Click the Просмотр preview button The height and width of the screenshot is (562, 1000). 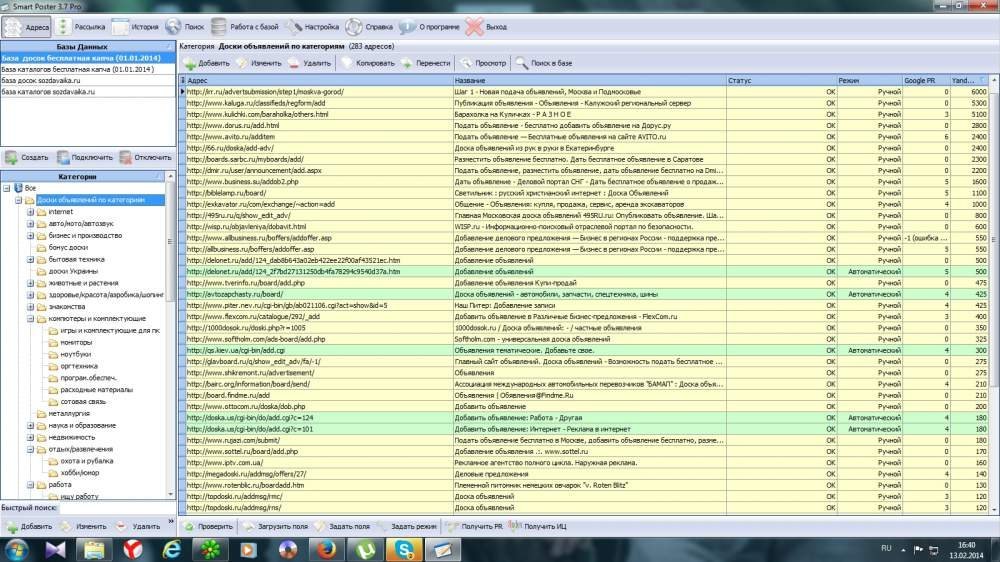point(483,63)
